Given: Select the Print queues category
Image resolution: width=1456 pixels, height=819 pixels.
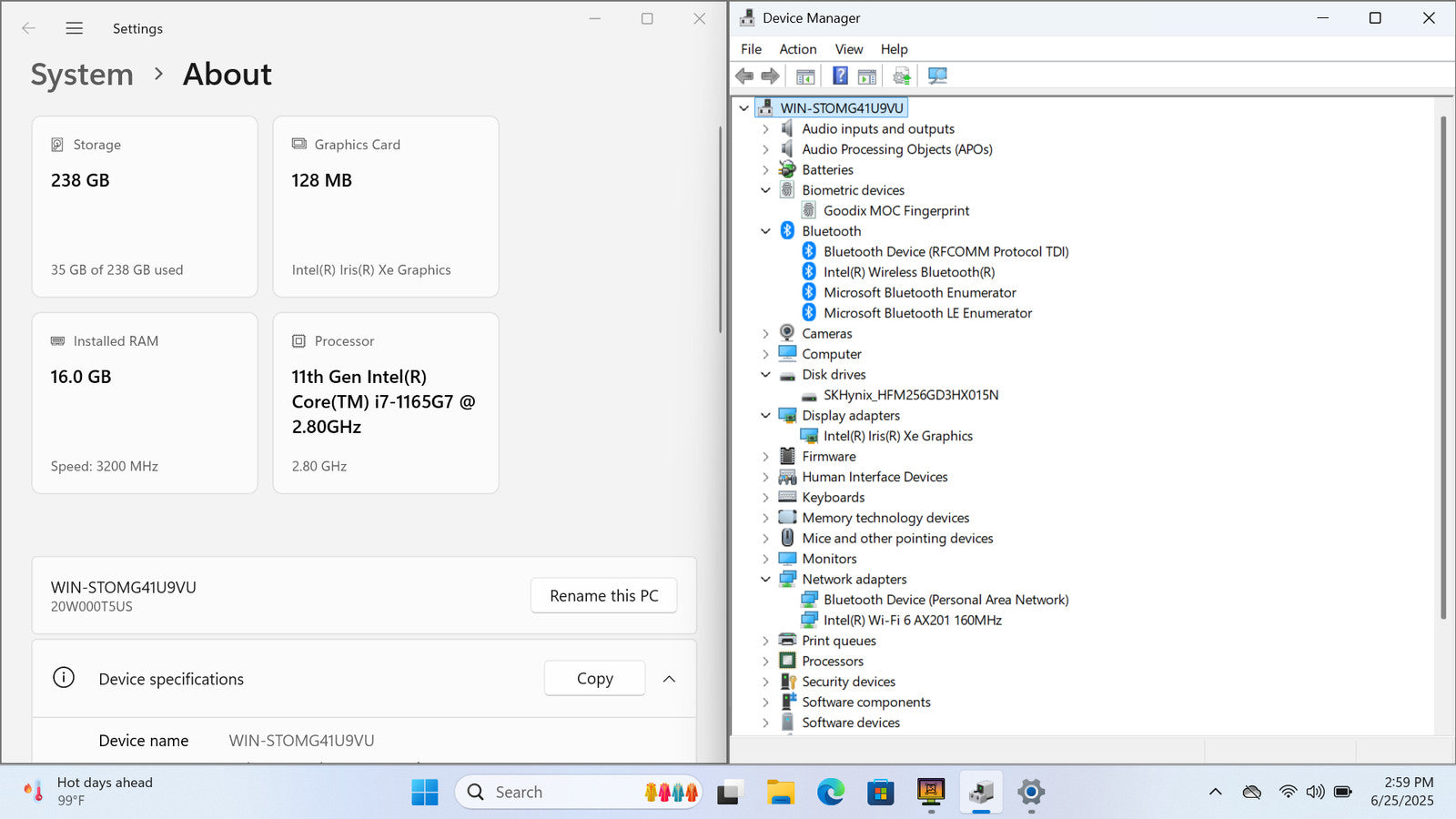Looking at the screenshot, I should (838, 641).
